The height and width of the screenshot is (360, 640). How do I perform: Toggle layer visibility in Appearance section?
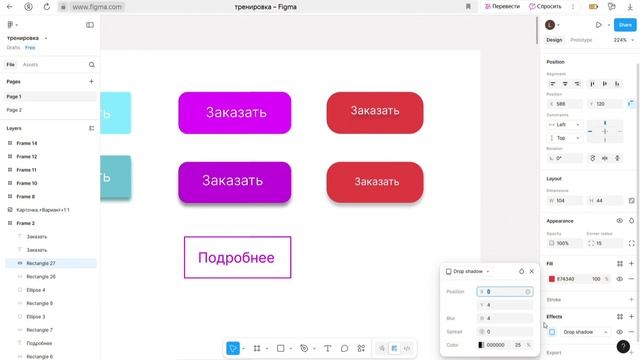pos(620,221)
